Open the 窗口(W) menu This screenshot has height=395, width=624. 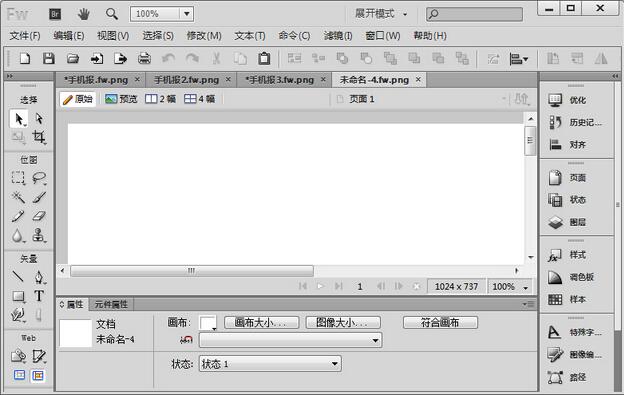[383, 36]
